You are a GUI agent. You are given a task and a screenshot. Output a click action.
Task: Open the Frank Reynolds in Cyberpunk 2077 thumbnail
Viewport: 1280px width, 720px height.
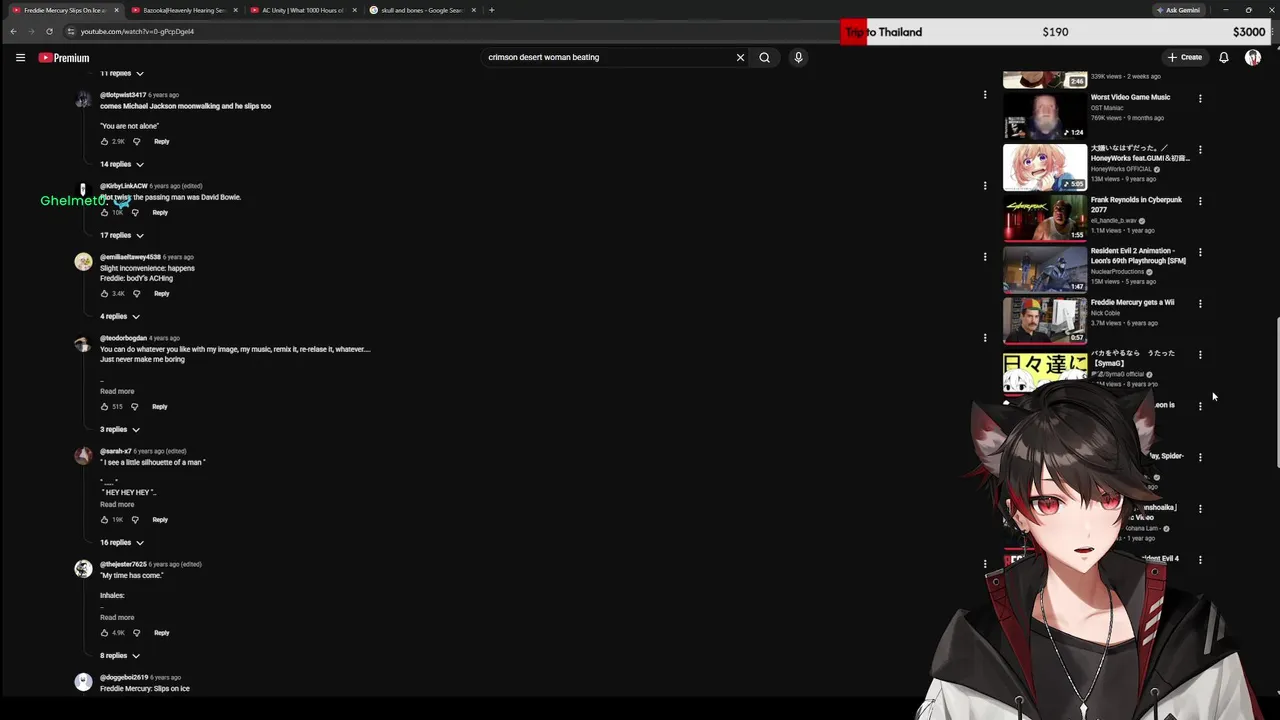coord(1044,218)
